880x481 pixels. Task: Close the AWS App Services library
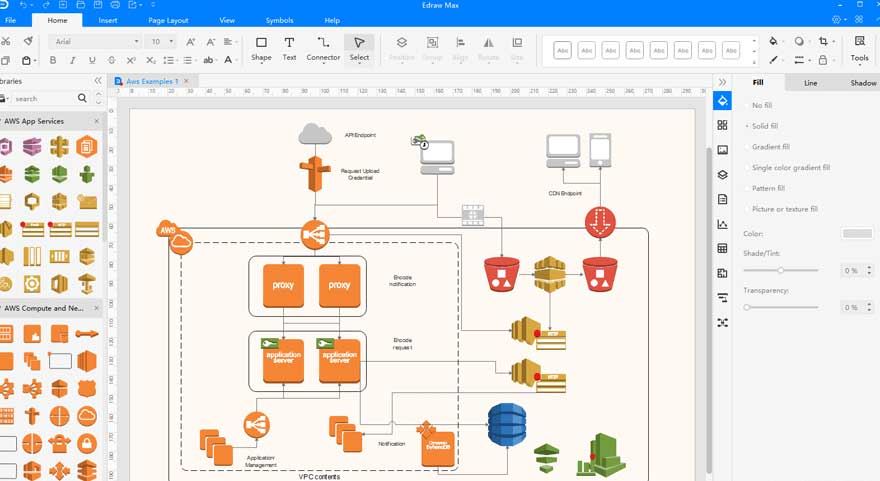click(x=97, y=121)
